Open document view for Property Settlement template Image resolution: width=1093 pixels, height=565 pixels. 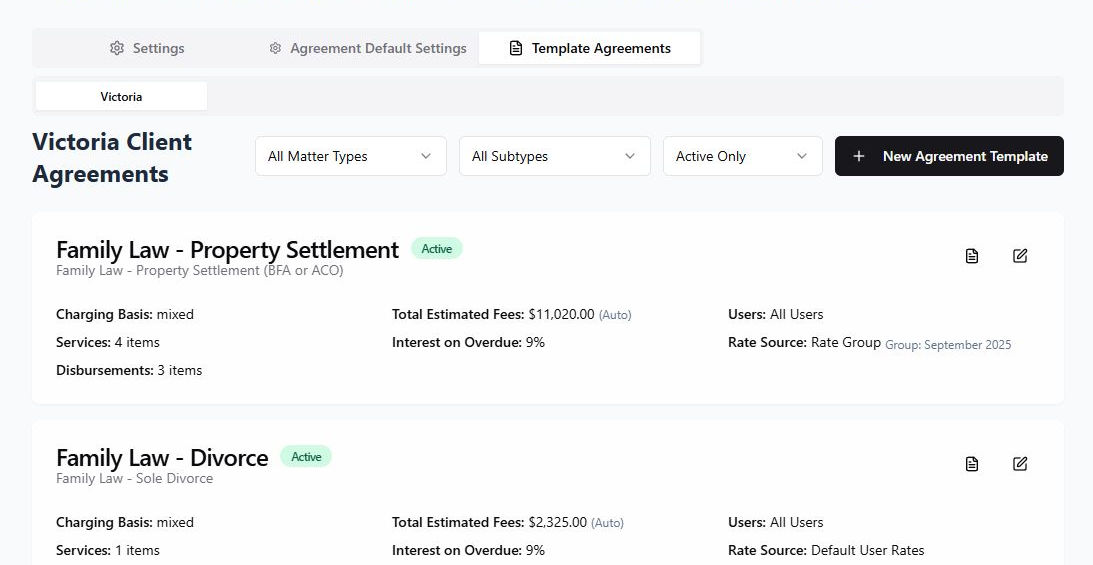coord(971,256)
